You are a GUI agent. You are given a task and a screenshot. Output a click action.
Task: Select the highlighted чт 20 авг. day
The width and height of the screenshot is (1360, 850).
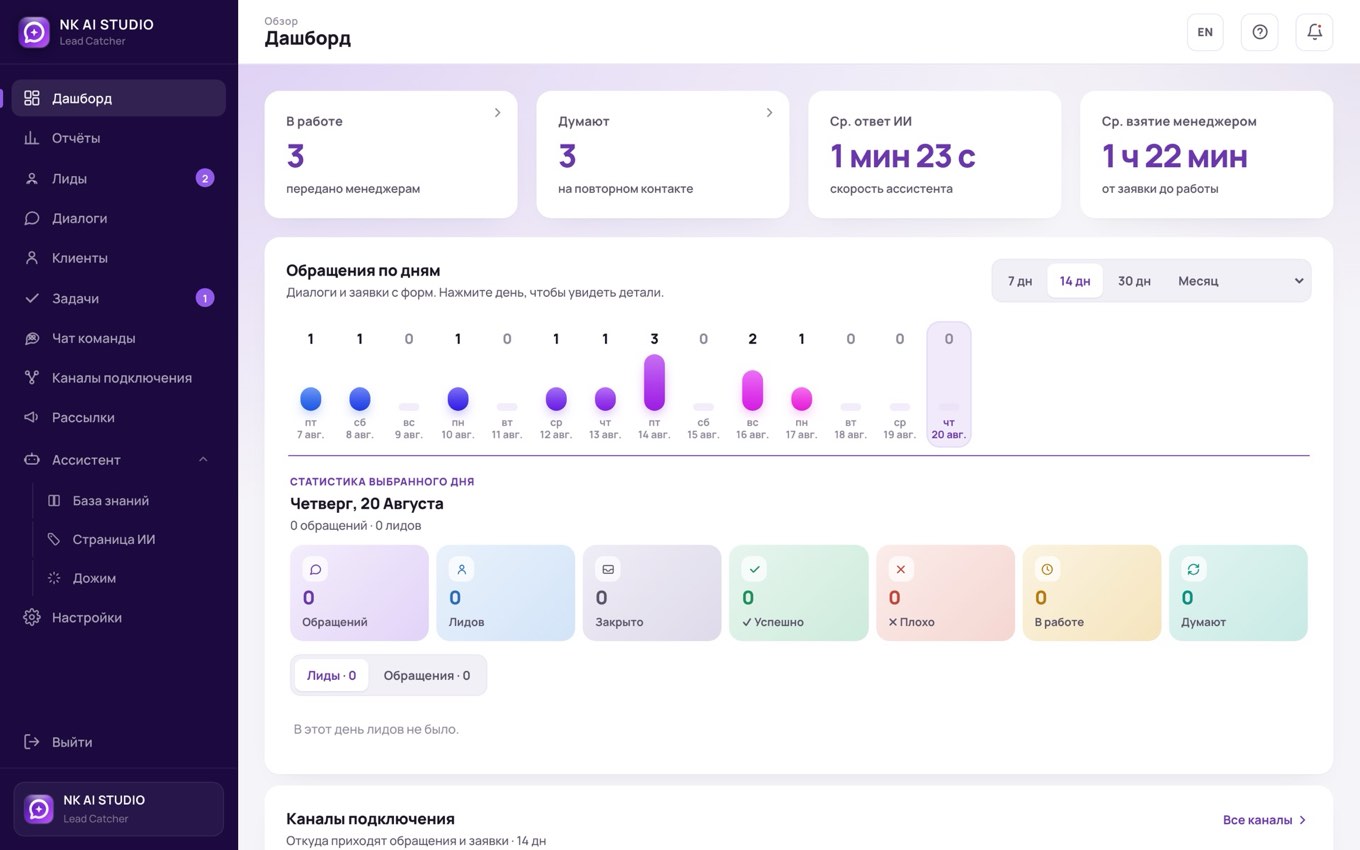[949, 384]
